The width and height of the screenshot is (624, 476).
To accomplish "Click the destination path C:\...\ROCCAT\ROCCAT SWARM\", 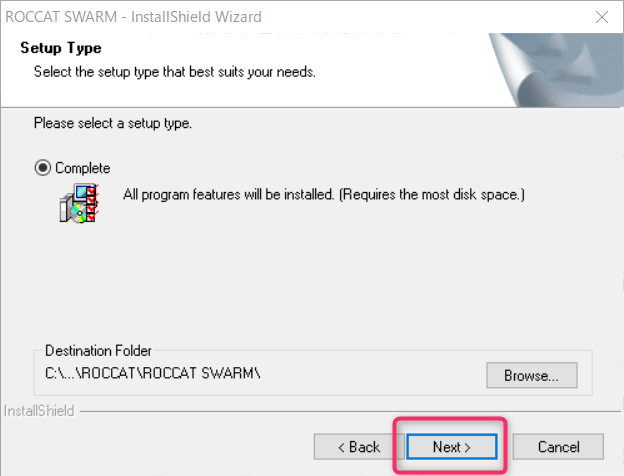I will pos(153,373).
